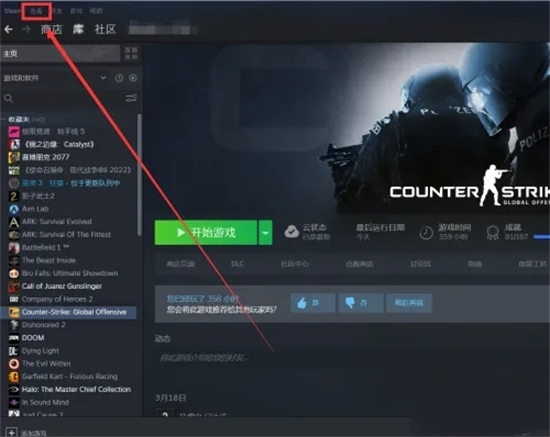Select ARK: Survival Of The Fittest
The image size is (550, 437).
tap(66, 235)
